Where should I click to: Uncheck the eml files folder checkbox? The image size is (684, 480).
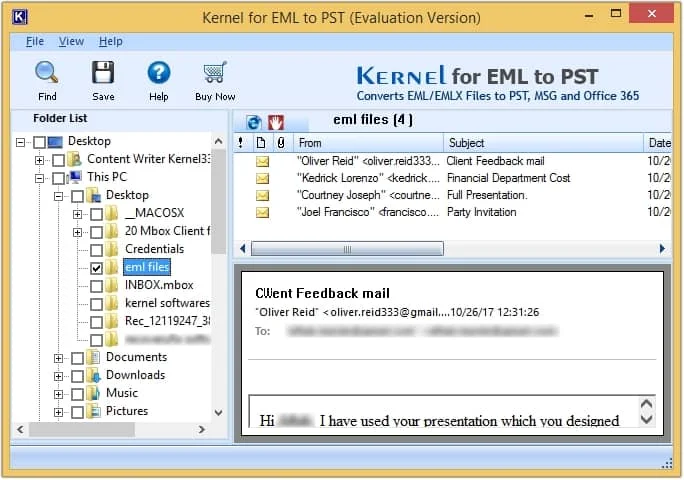click(96, 268)
